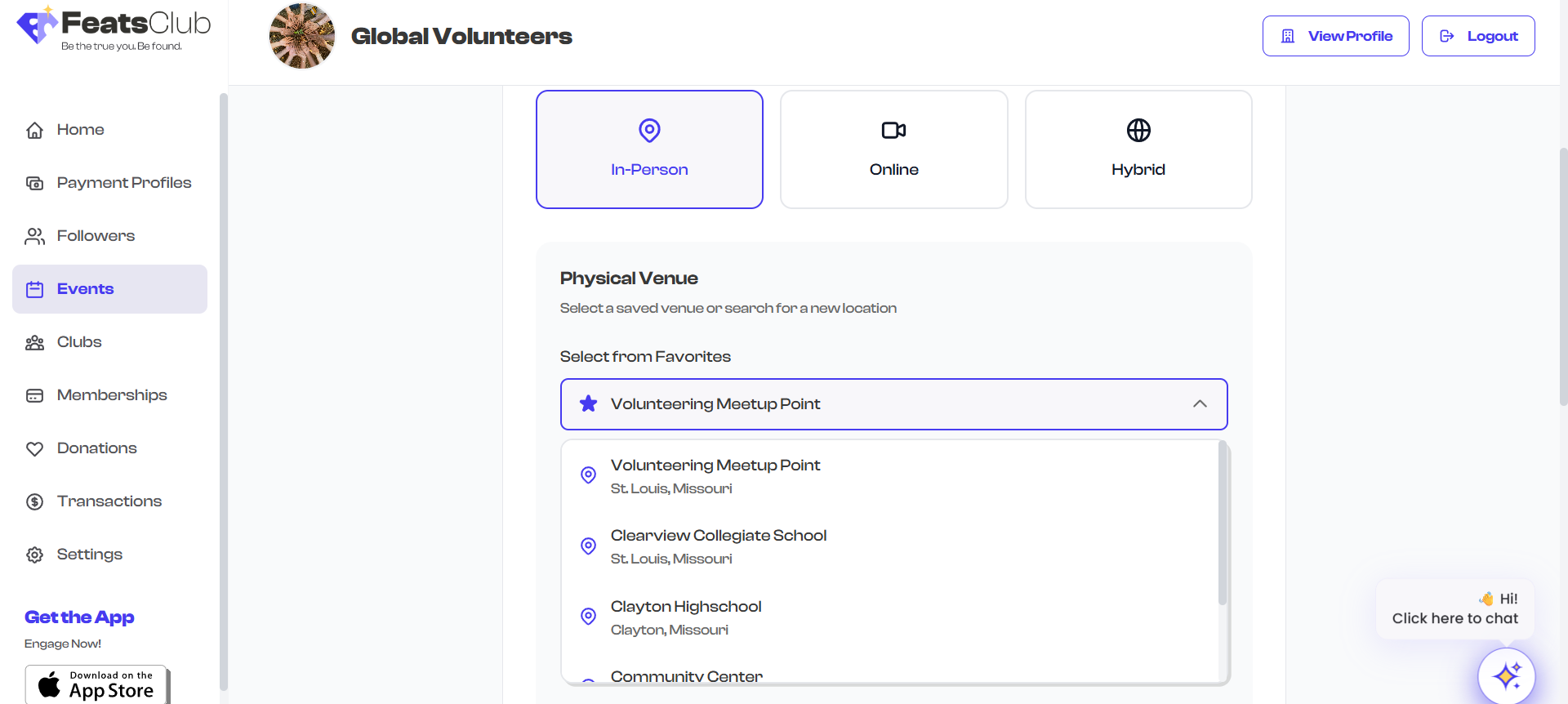Click the Events calendar icon
The width and height of the screenshot is (1568, 704).
pos(34,289)
